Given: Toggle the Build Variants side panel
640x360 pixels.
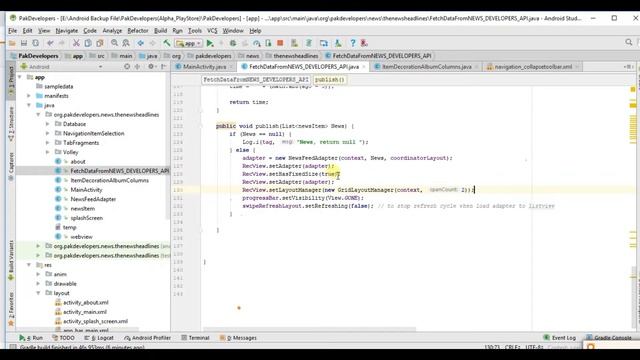Looking at the screenshot, I should point(11,260).
